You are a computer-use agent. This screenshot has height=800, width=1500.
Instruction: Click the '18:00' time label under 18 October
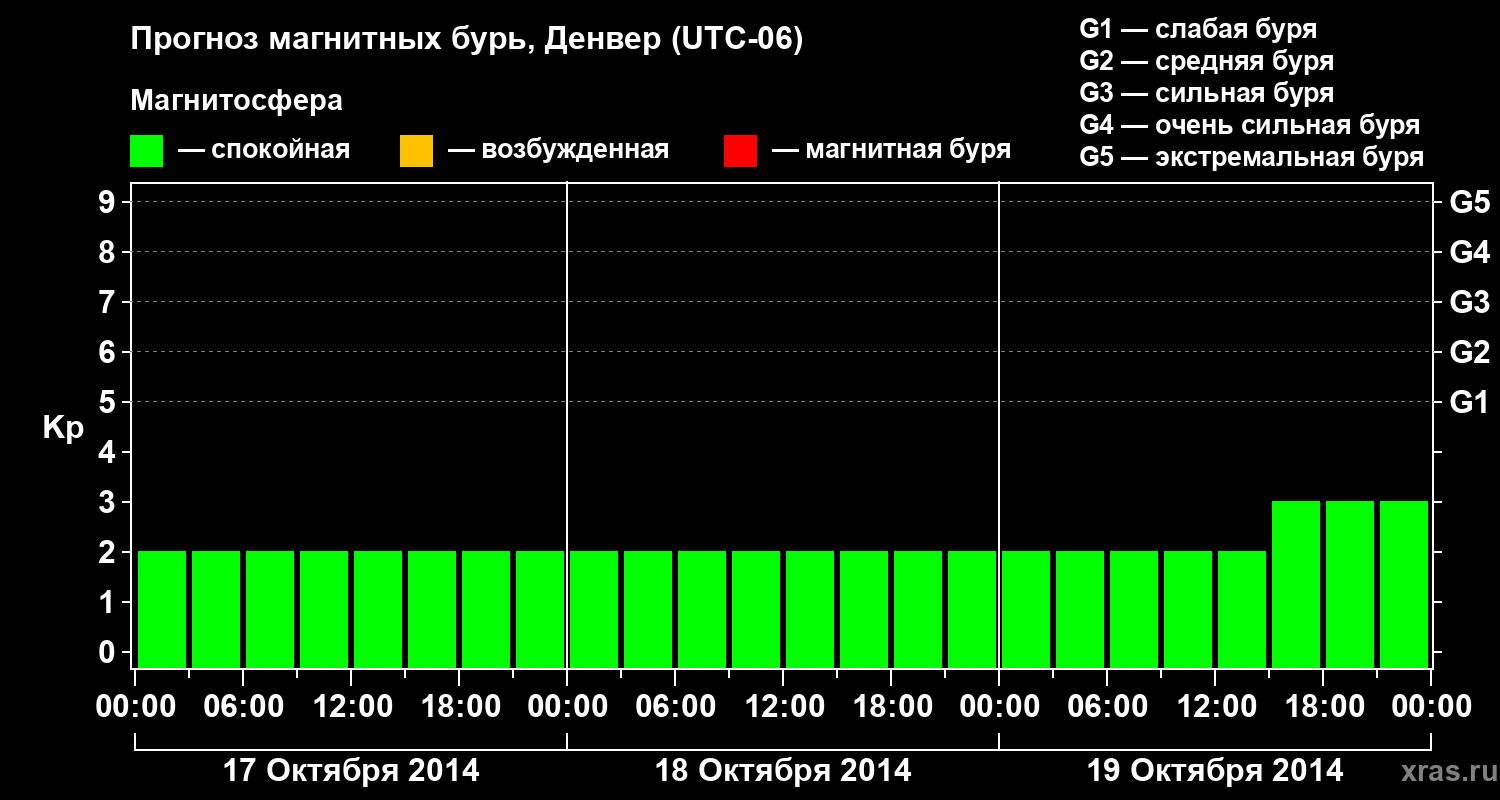891,707
